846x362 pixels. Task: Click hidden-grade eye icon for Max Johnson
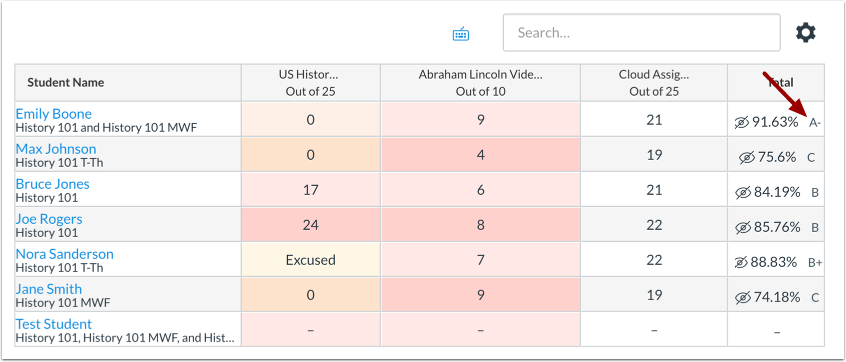pyautogui.click(x=747, y=158)
